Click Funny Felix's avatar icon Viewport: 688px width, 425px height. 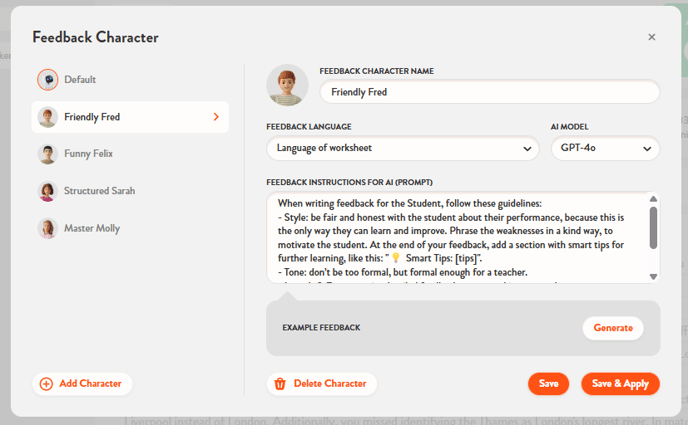point(47,154)
